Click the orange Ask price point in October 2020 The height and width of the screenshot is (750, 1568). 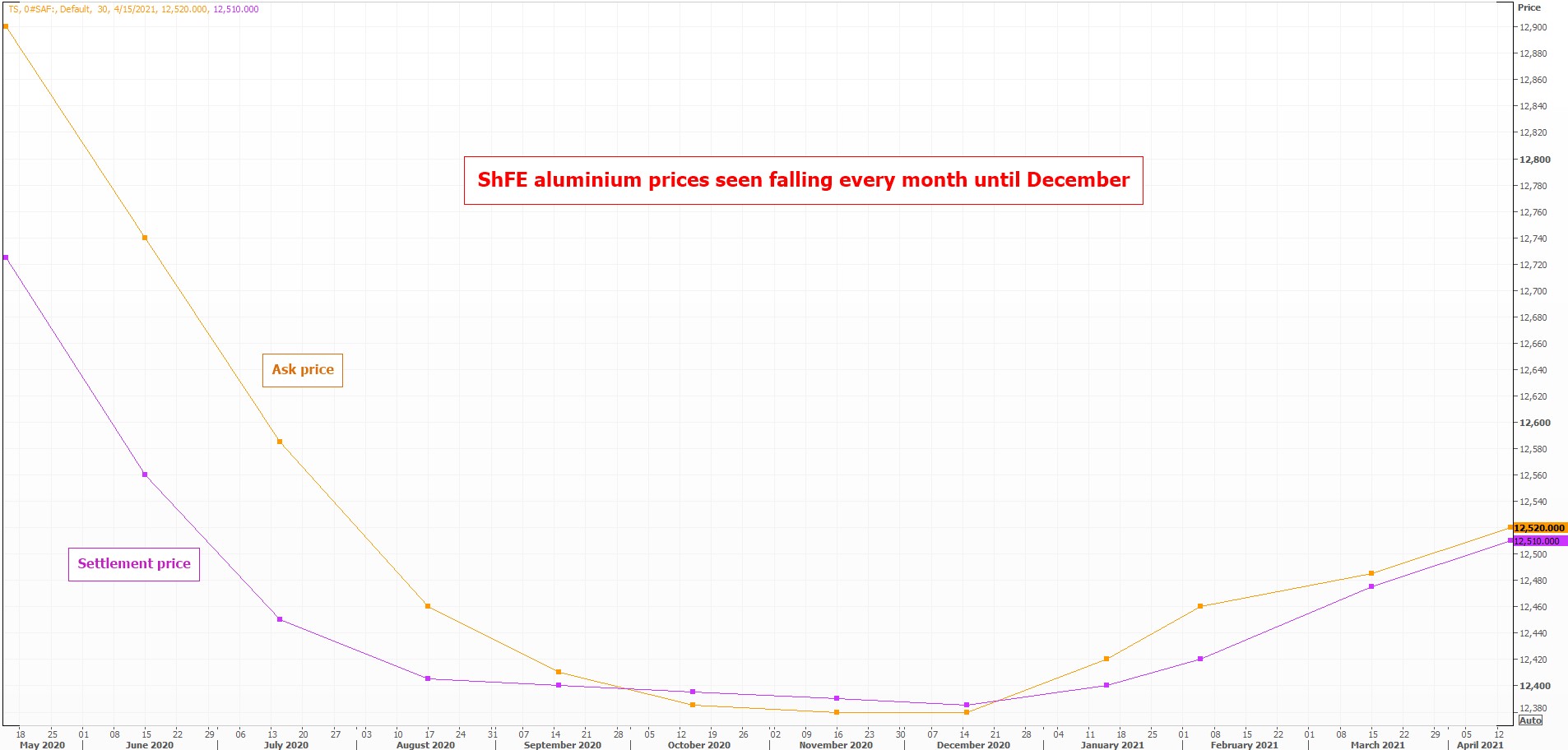(693, 705)
